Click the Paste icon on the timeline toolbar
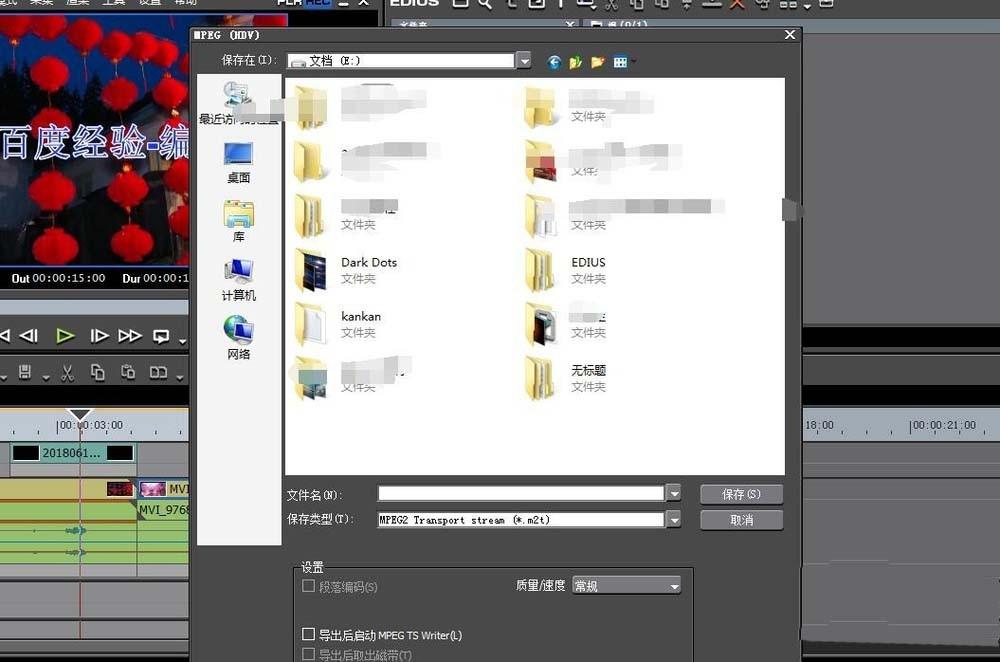 (129, 372)
